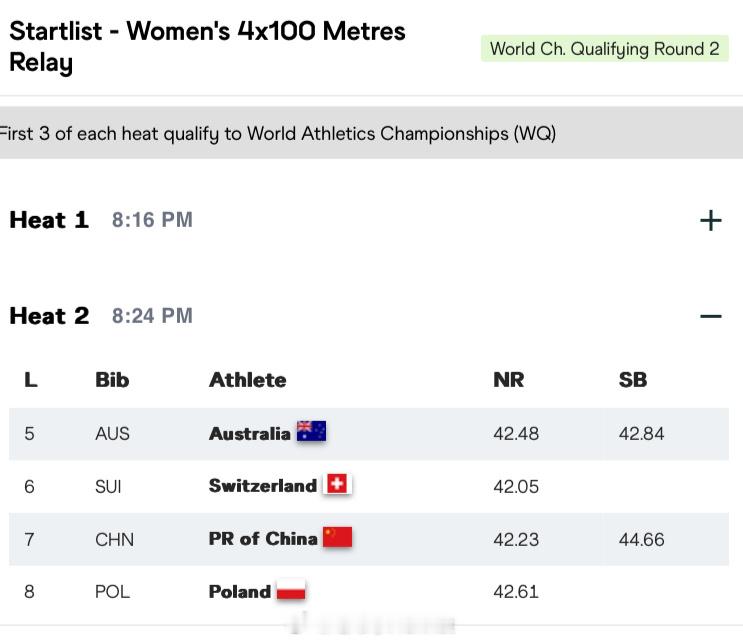The height and width of the screenshot is (642, 743).
Task: Click the NR column header
Action: 508,380
